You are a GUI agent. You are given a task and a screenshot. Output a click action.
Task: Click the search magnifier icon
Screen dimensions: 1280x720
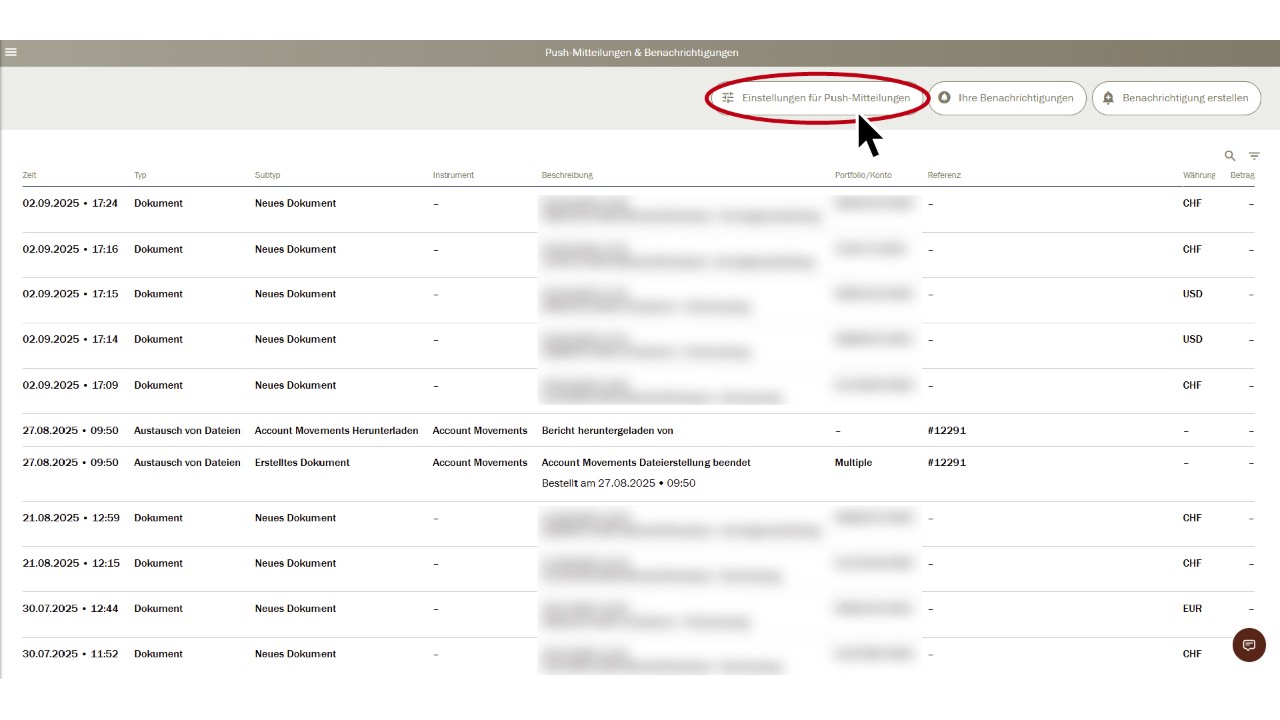tap(1230, 156)
